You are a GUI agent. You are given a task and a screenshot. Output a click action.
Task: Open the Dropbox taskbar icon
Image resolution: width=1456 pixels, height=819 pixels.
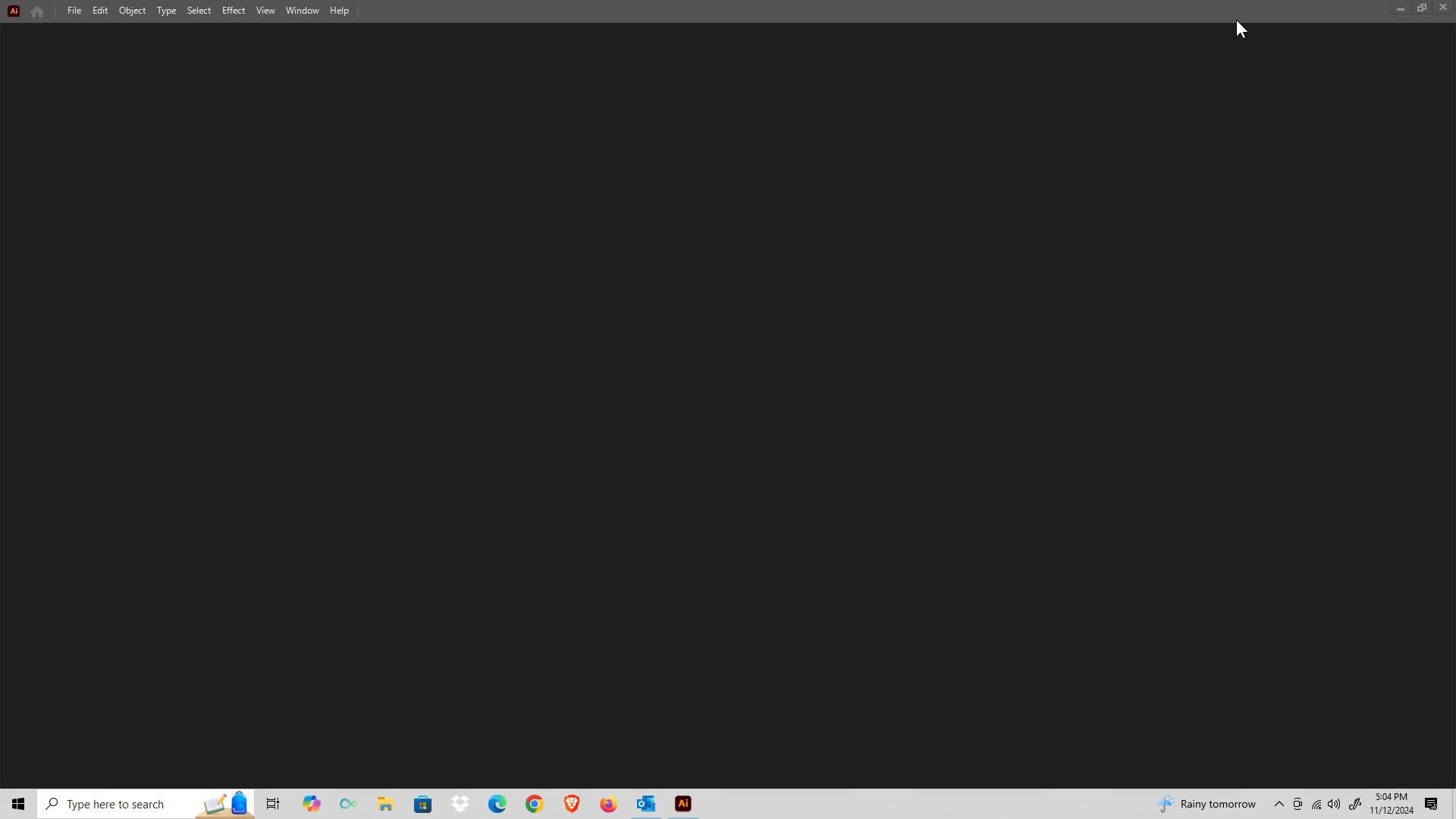point(460,804)
